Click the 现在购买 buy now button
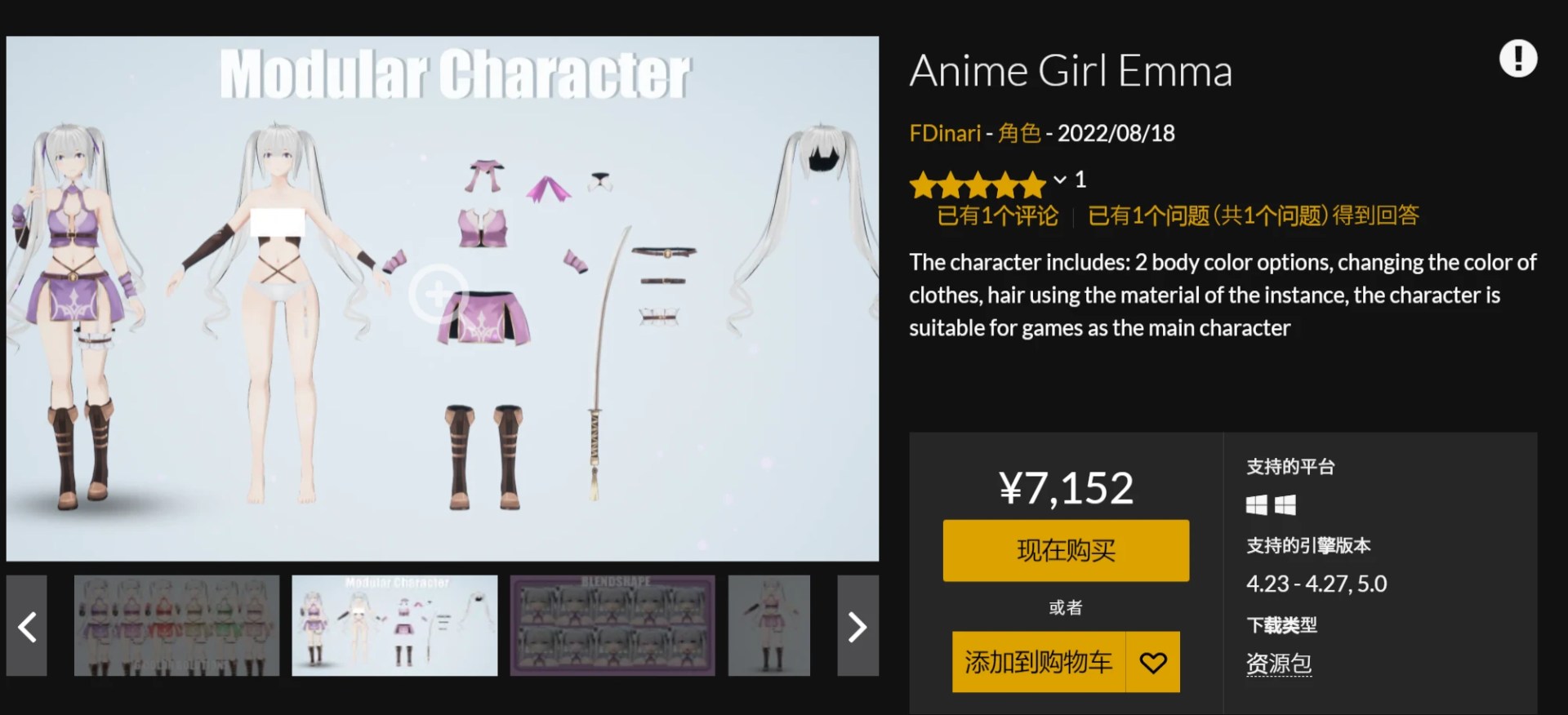The image size is (1568, 715). click(x=1066, y=550)
